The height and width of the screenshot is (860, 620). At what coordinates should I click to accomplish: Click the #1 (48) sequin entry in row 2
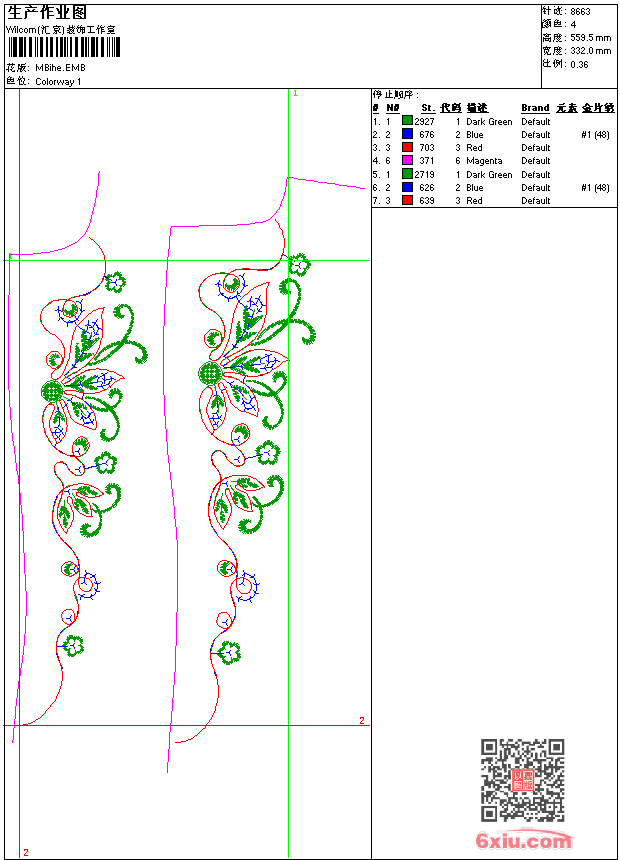click(595, 134)
